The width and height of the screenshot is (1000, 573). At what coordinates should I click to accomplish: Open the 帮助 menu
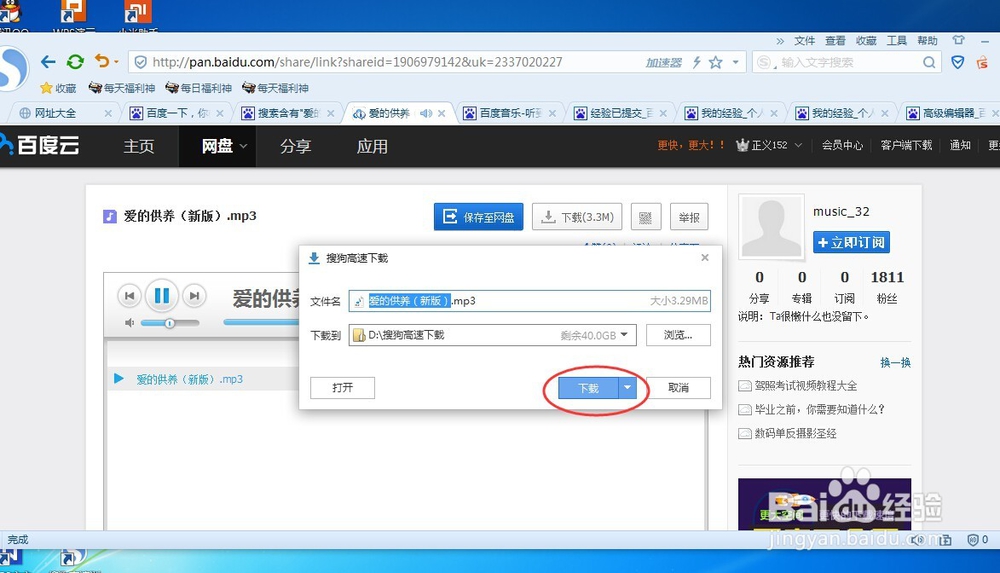coord(927,41)
